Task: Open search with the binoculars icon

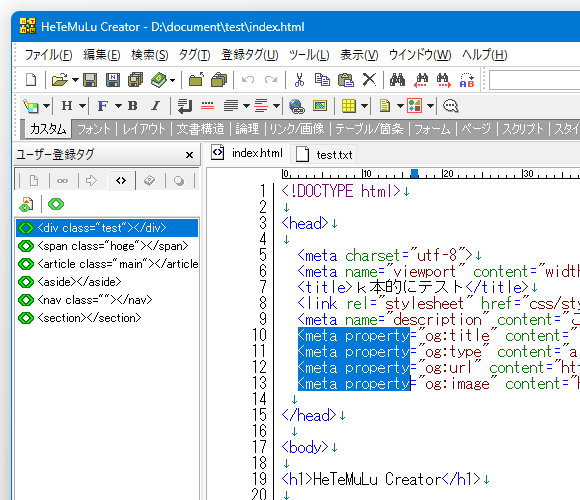Action: click(397, 80)
